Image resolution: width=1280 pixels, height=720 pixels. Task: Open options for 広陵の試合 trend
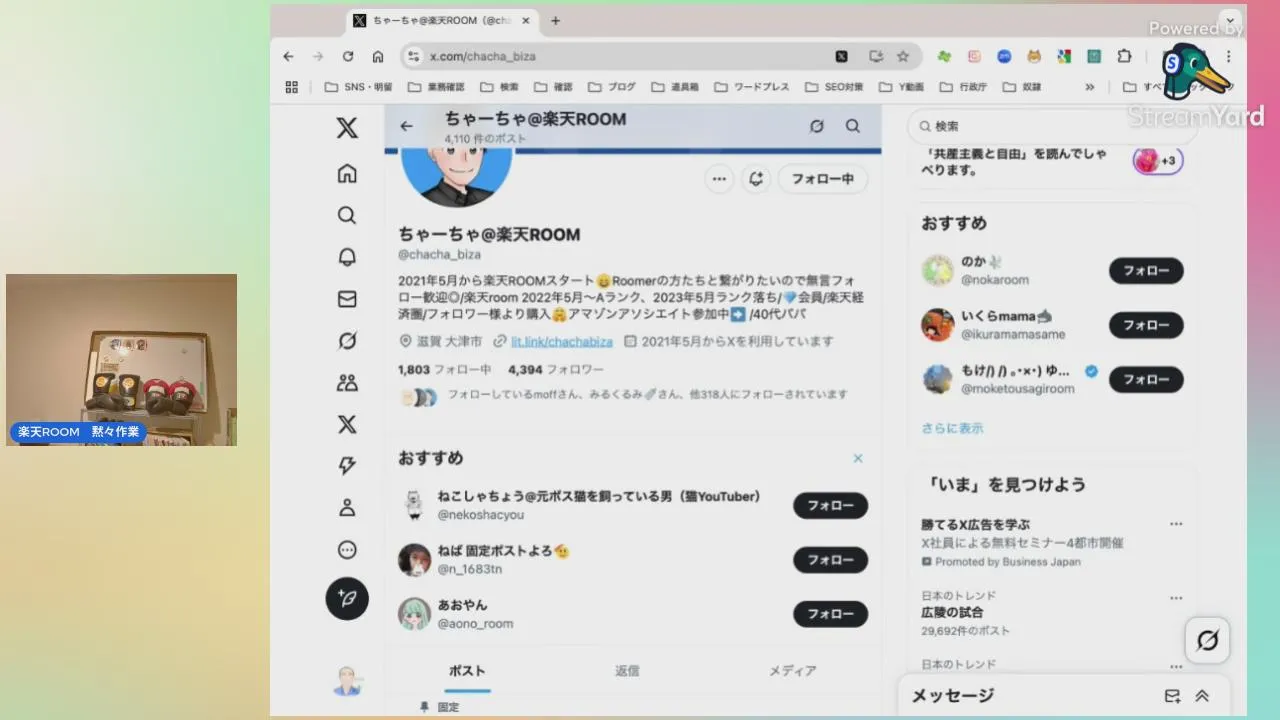pos(1176,598)
